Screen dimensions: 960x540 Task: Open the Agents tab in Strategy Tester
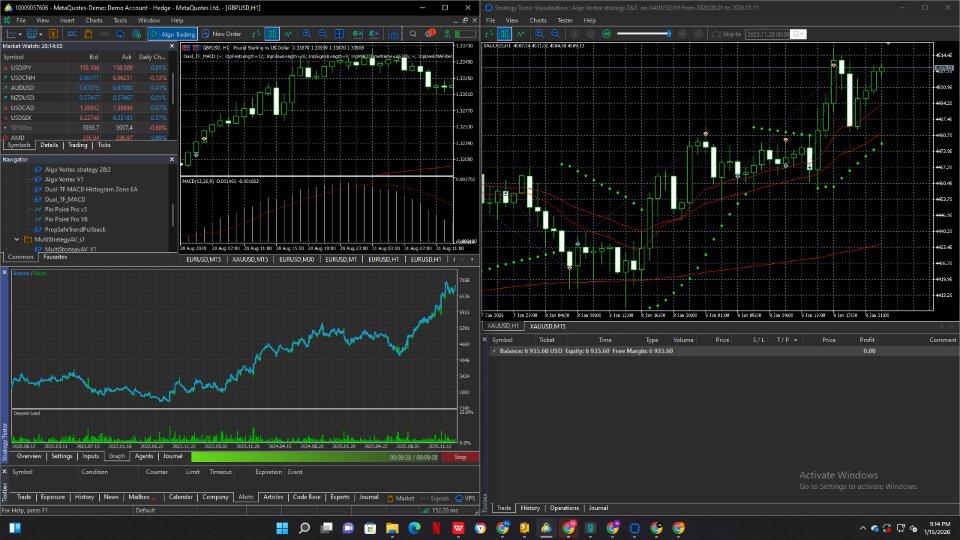click(x=144, y=456)
